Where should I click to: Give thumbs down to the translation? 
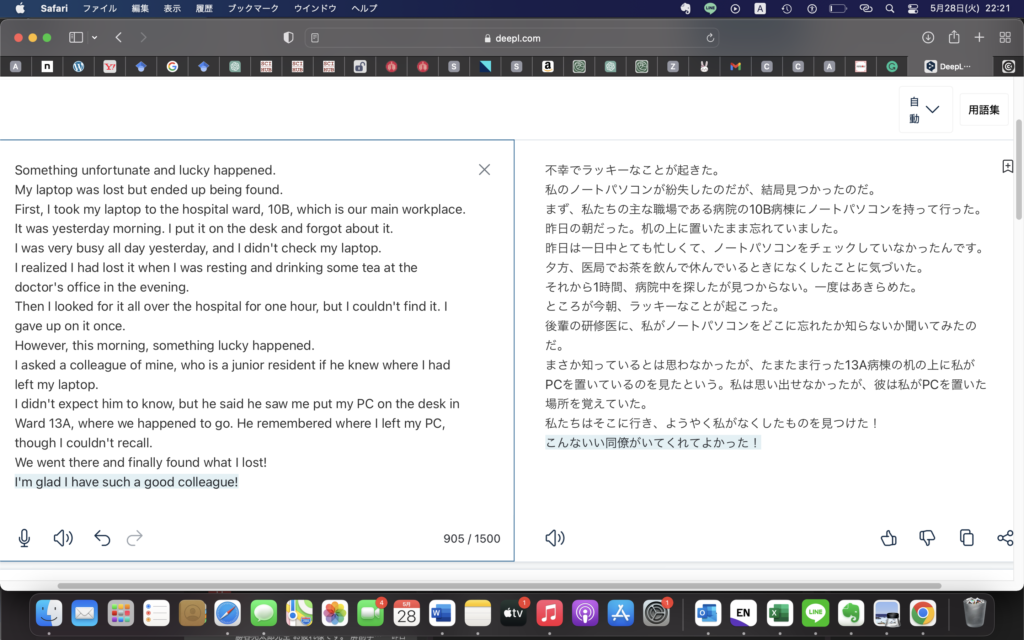[927, 538]
